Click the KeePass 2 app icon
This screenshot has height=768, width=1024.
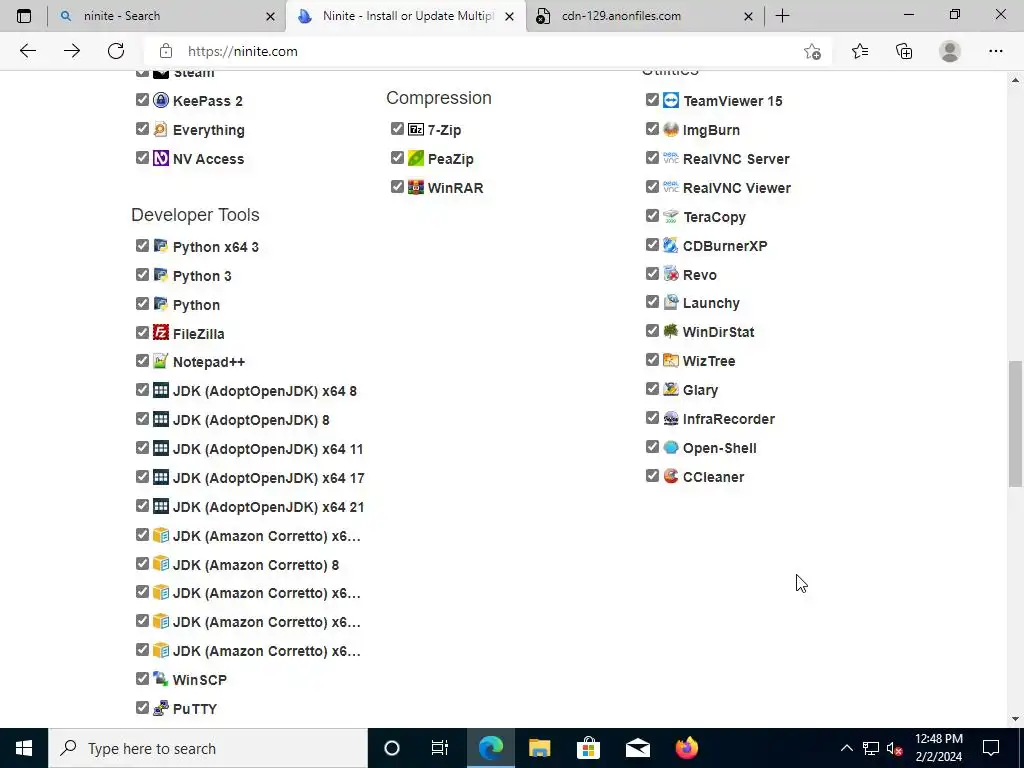(x=161, y=100)
